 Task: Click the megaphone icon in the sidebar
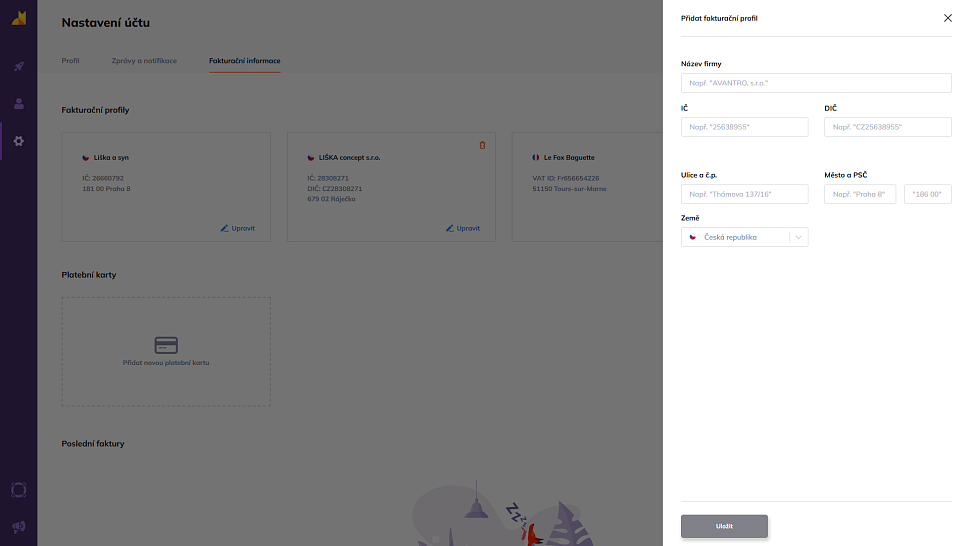[x=18, y=526]
